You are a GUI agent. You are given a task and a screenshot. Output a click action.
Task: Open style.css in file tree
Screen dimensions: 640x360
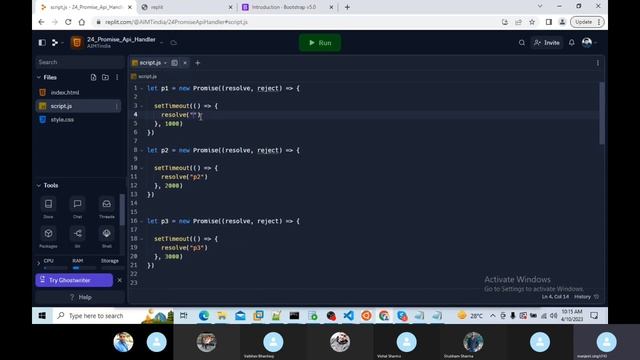tap(78, 120)
